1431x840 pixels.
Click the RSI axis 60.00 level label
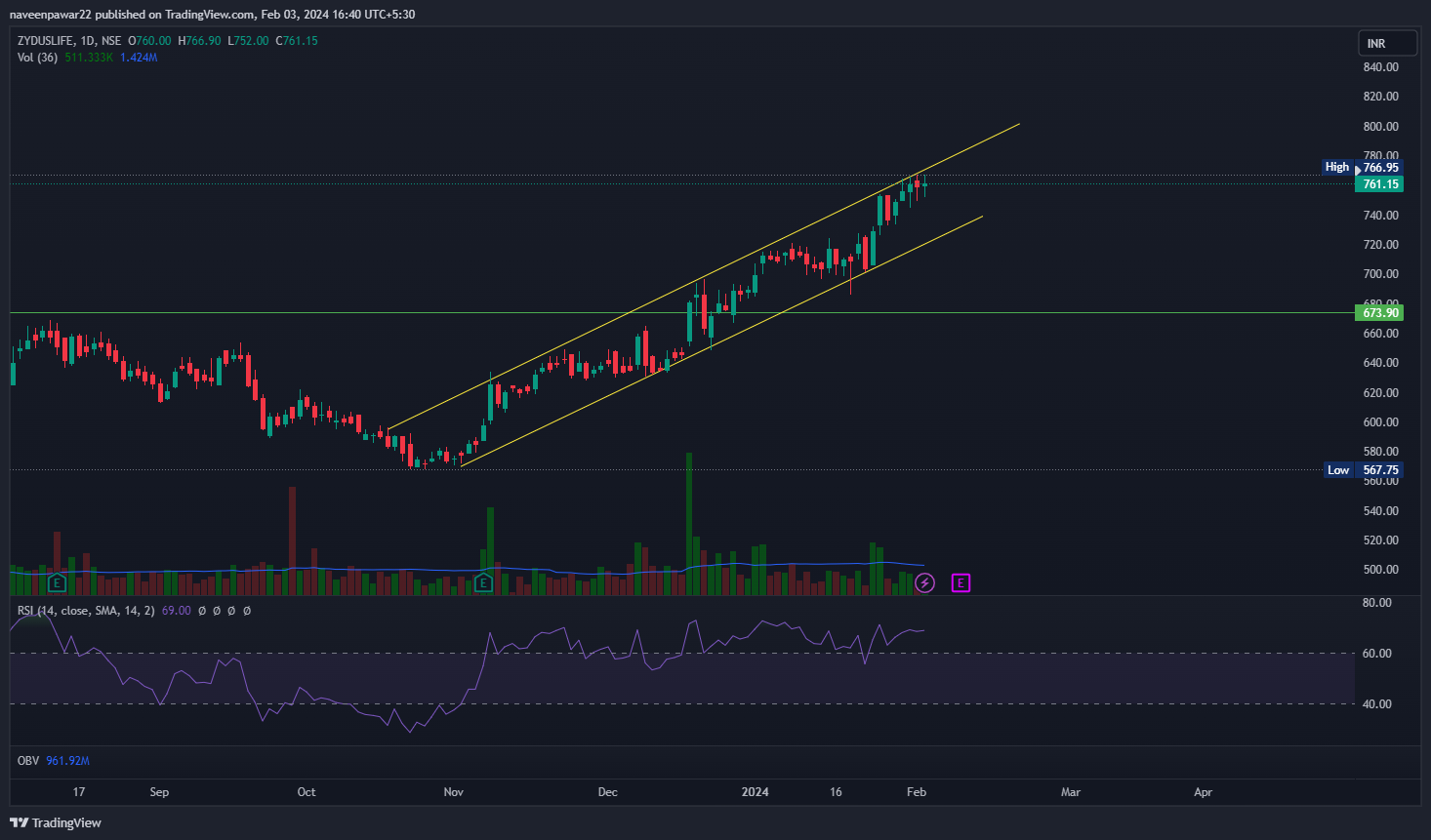coord(1376,654)
